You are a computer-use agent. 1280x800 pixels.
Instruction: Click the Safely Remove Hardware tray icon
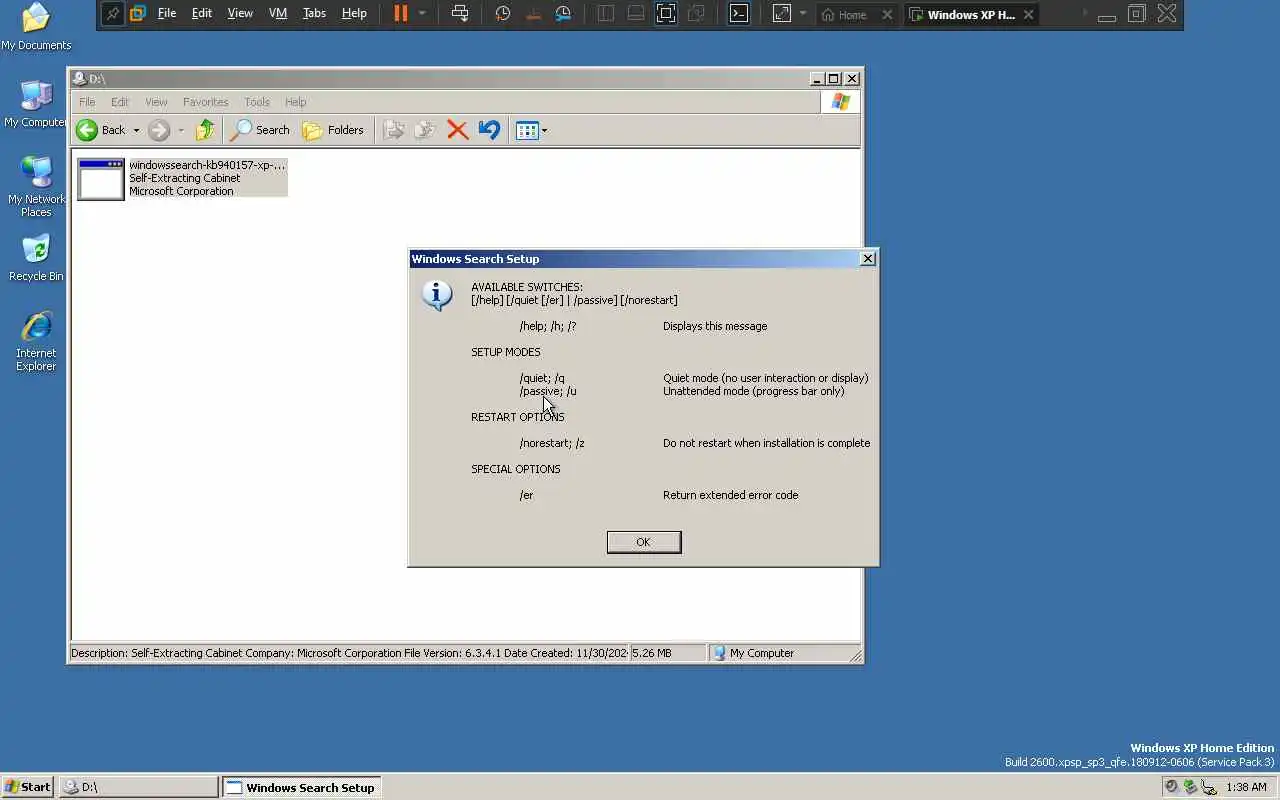(x=1209, y=787)
